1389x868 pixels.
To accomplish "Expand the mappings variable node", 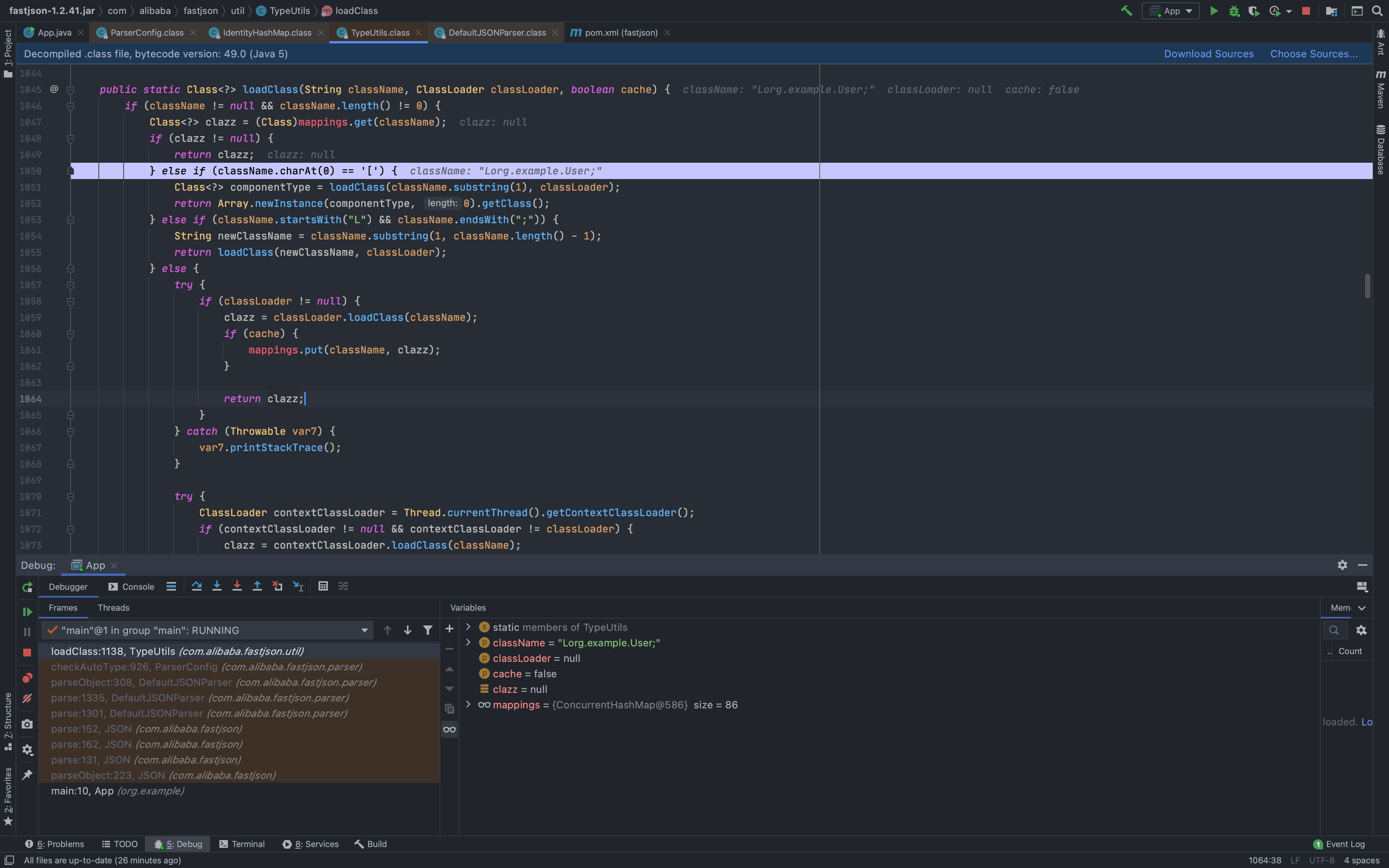I will [x=468, y=704].
